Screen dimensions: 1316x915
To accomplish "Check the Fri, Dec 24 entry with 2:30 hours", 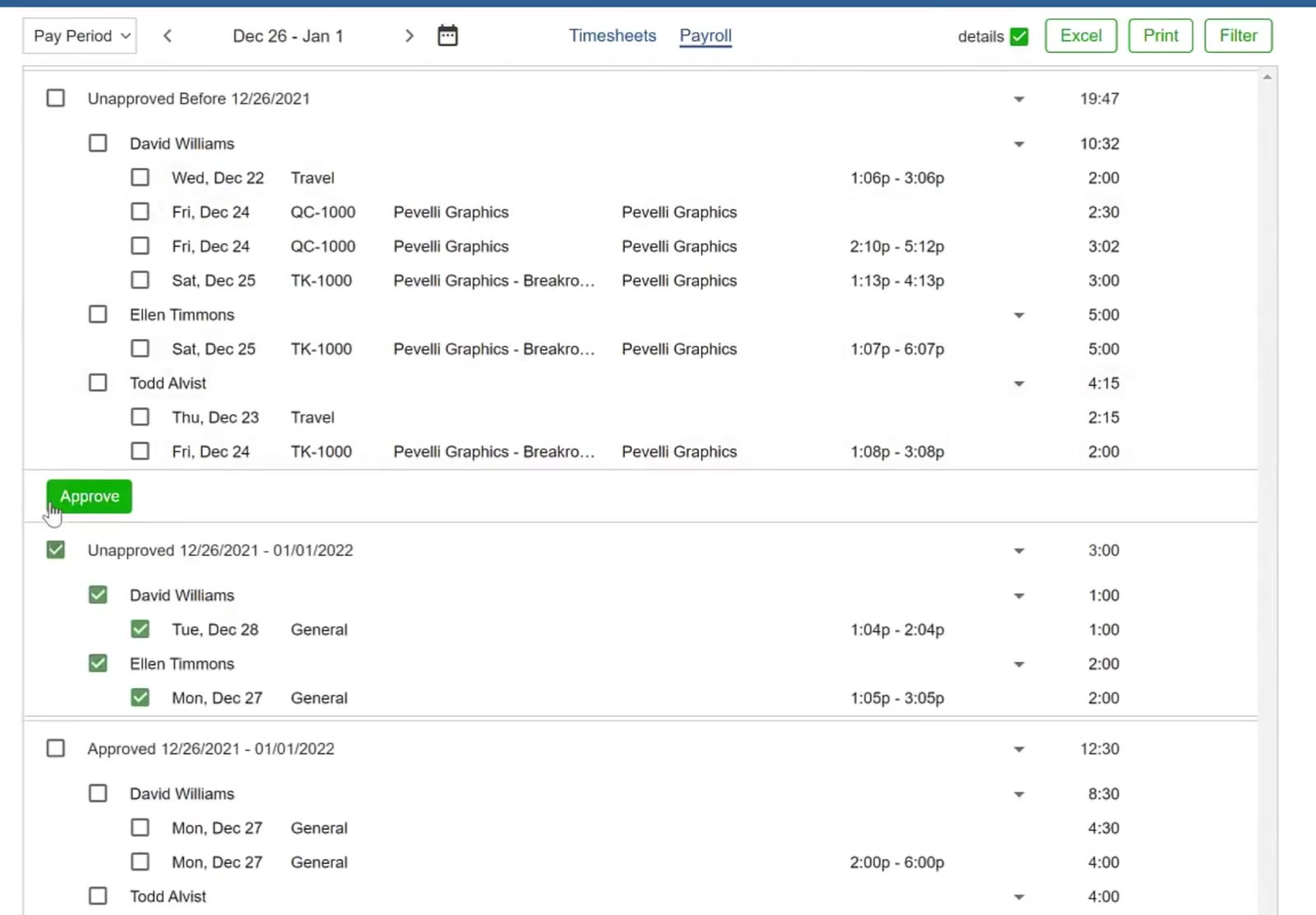I will (x=141, y=211).
